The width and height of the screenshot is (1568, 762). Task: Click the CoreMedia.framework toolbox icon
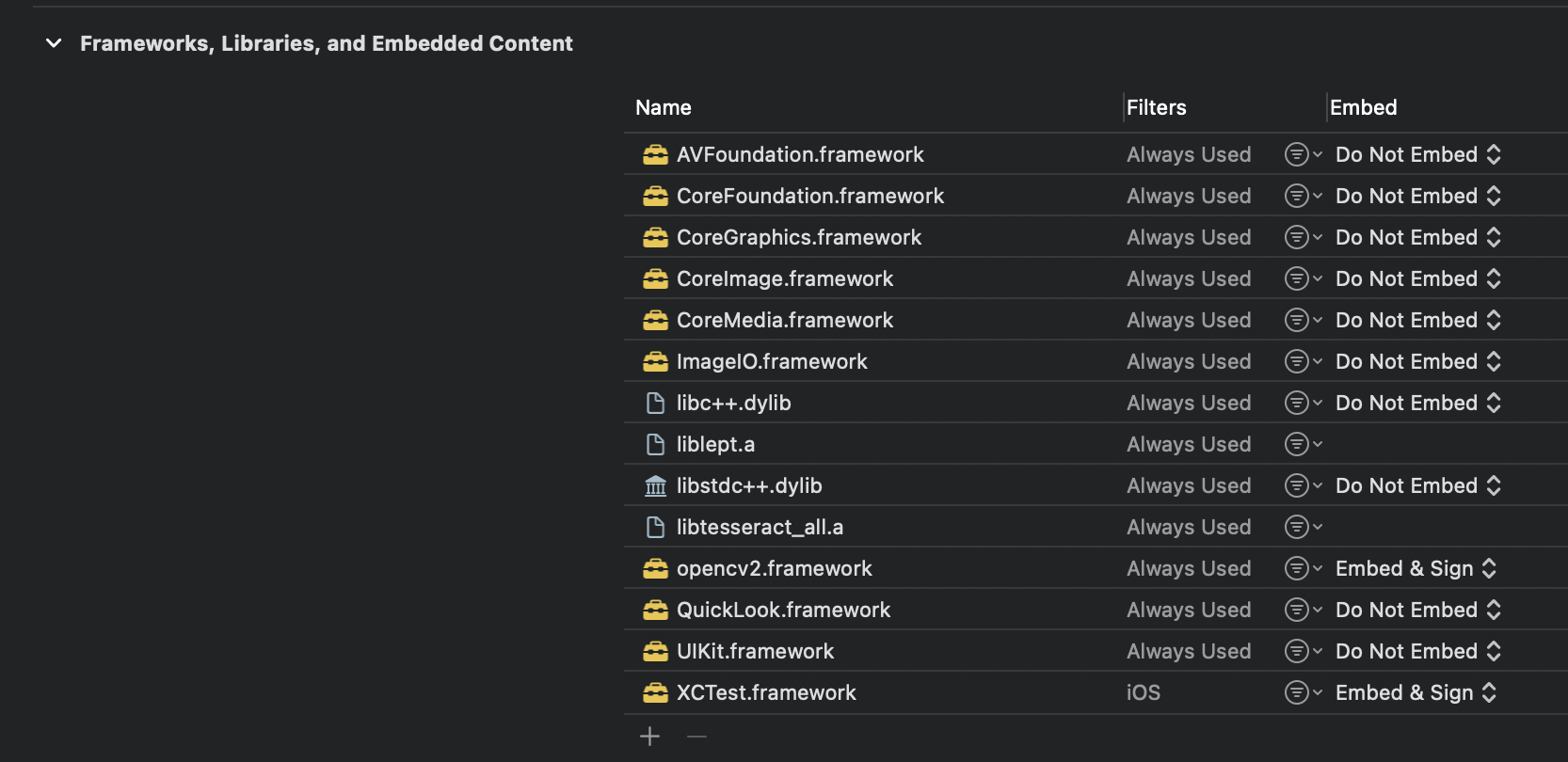tap(656, 320)
